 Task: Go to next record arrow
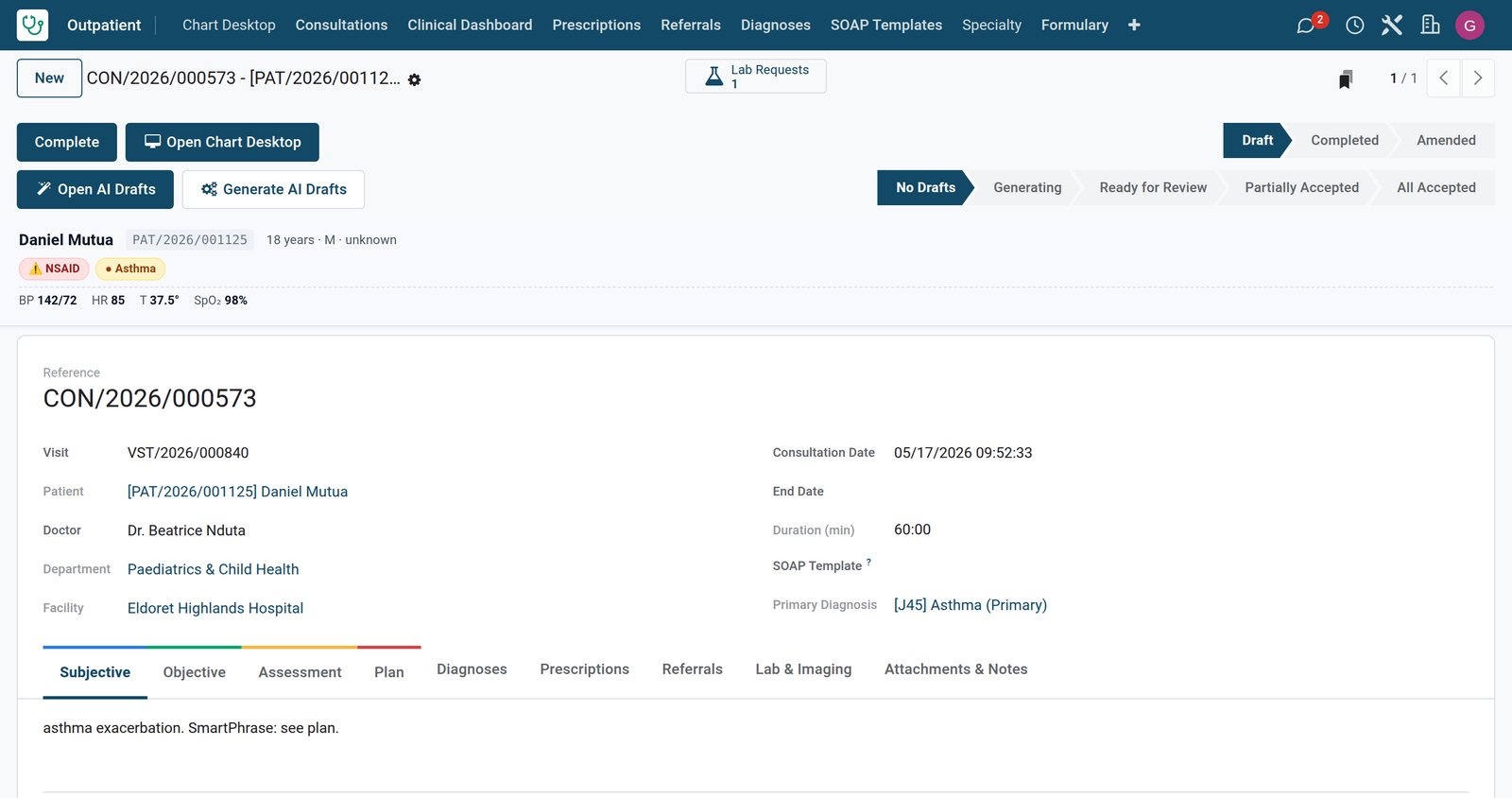click(1478, 78)
